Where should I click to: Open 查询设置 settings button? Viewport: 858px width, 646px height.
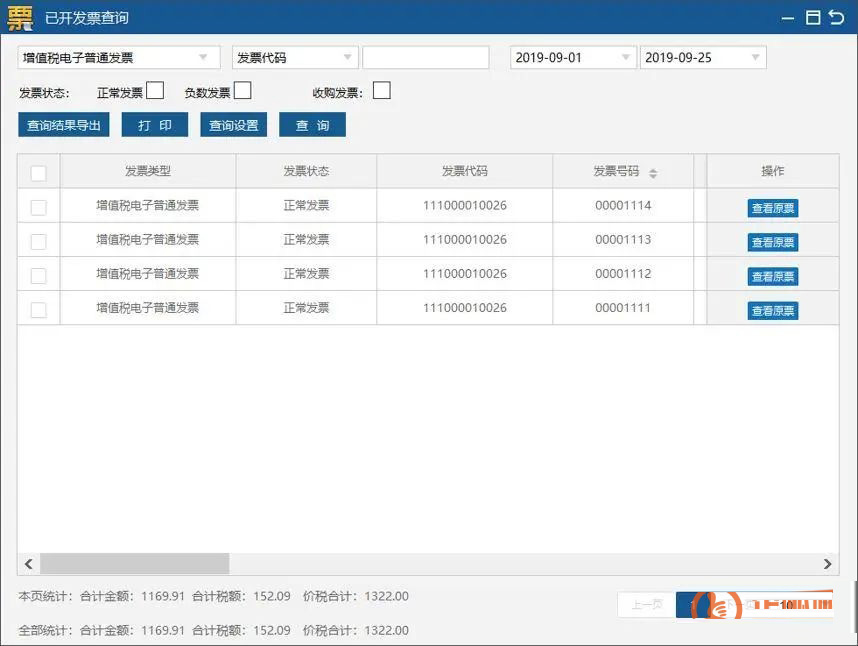click(234, 125)
